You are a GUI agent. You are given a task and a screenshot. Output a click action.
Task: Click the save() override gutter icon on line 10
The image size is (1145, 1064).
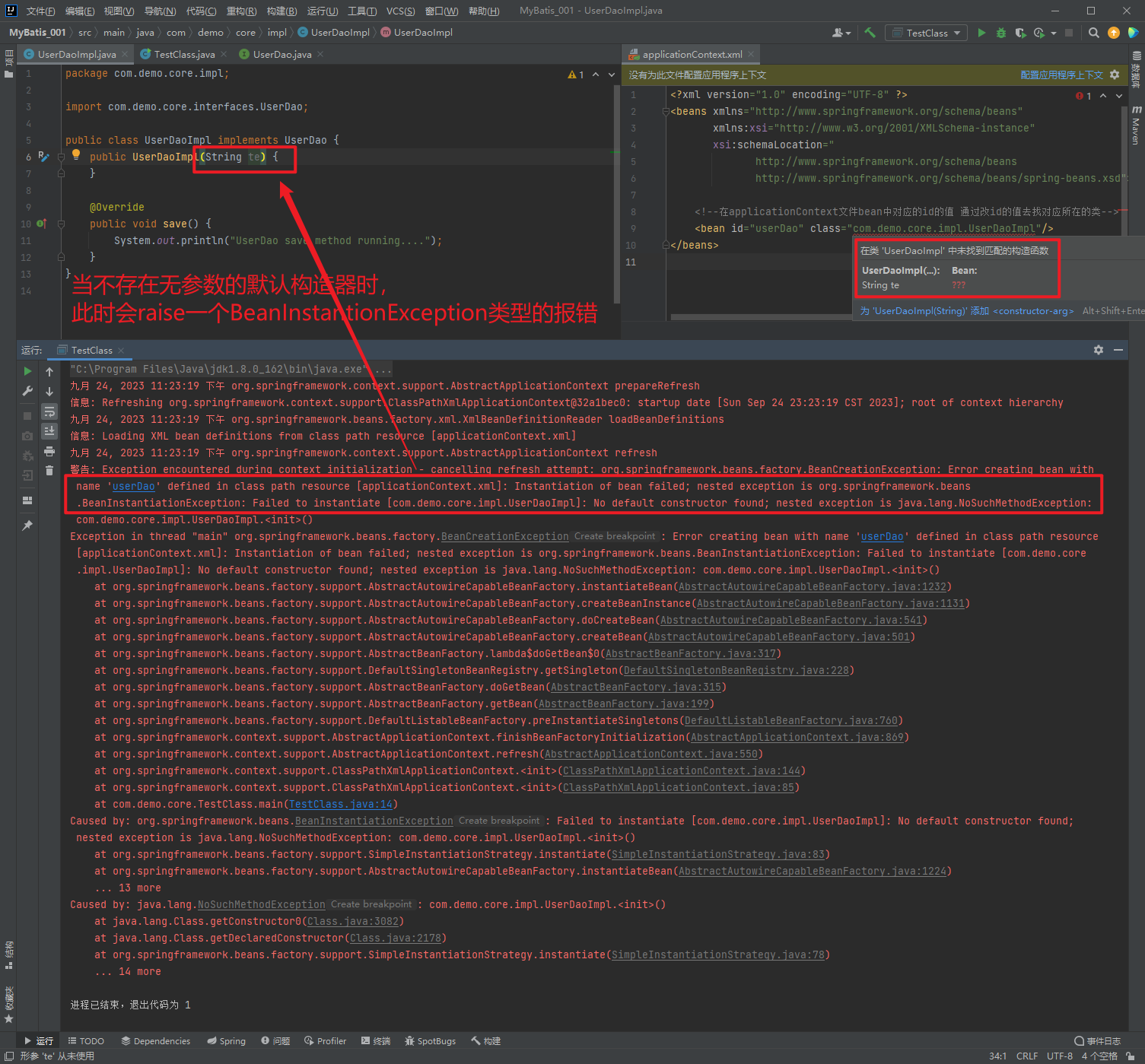click(x=41, y=224)
